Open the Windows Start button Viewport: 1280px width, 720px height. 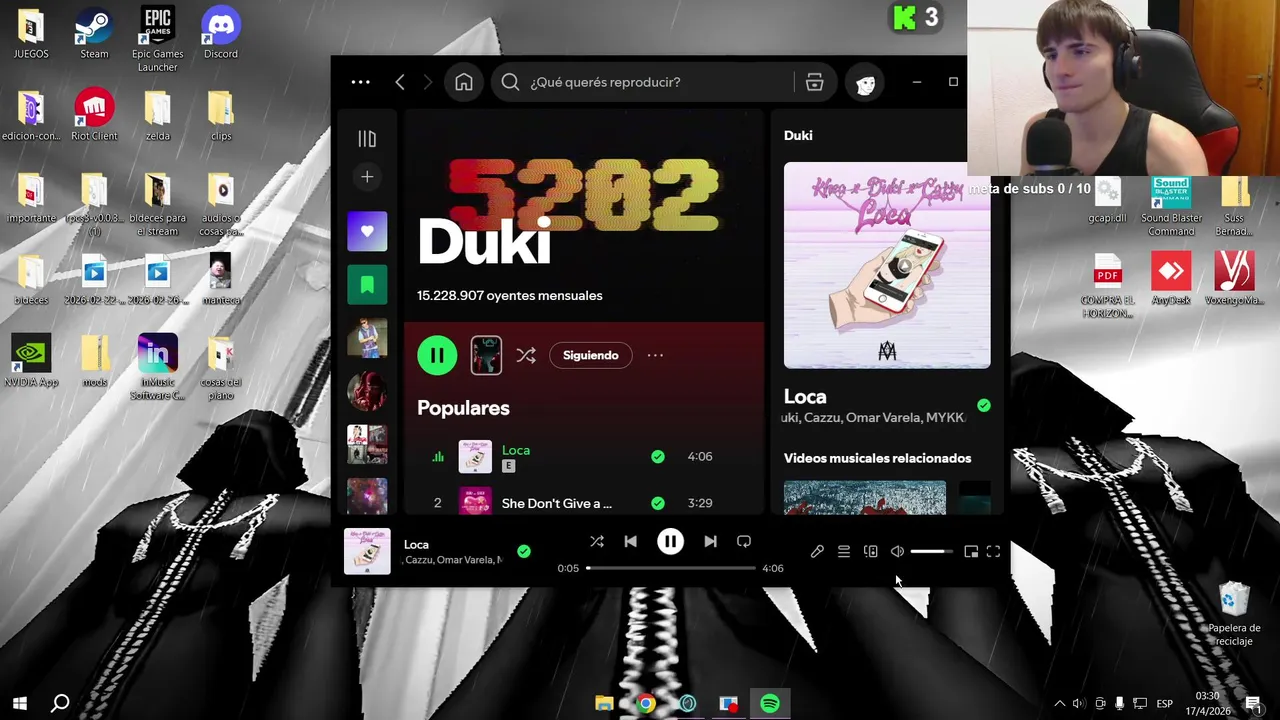pos(19,703)
